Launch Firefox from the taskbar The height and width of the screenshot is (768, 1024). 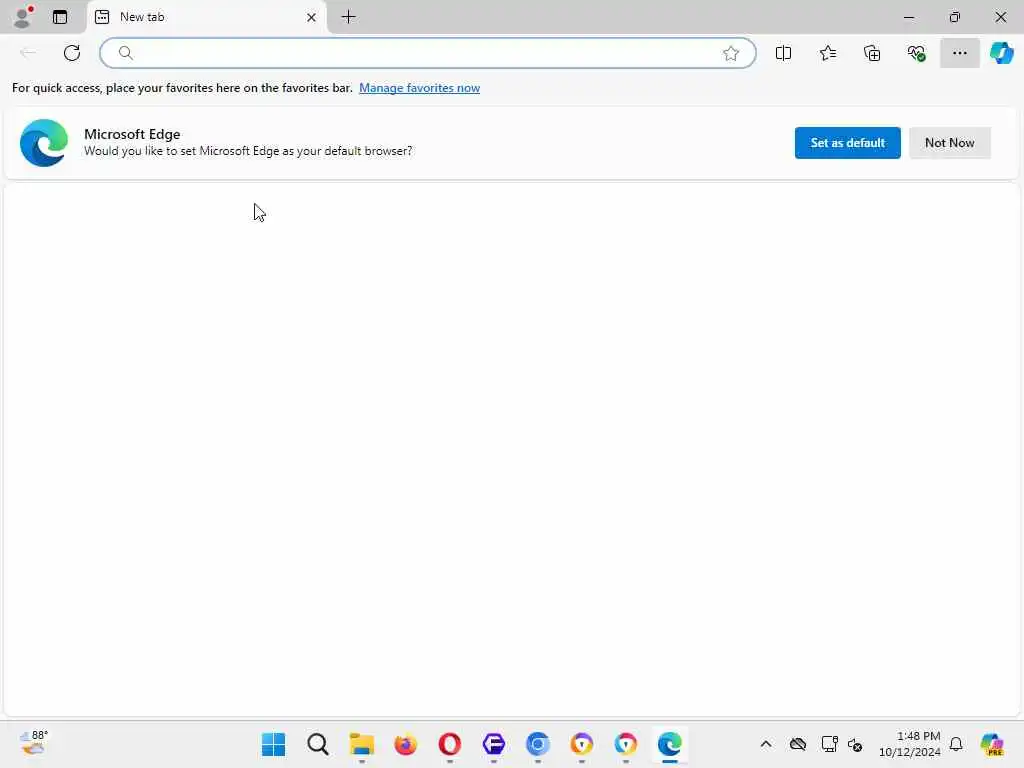406,744
